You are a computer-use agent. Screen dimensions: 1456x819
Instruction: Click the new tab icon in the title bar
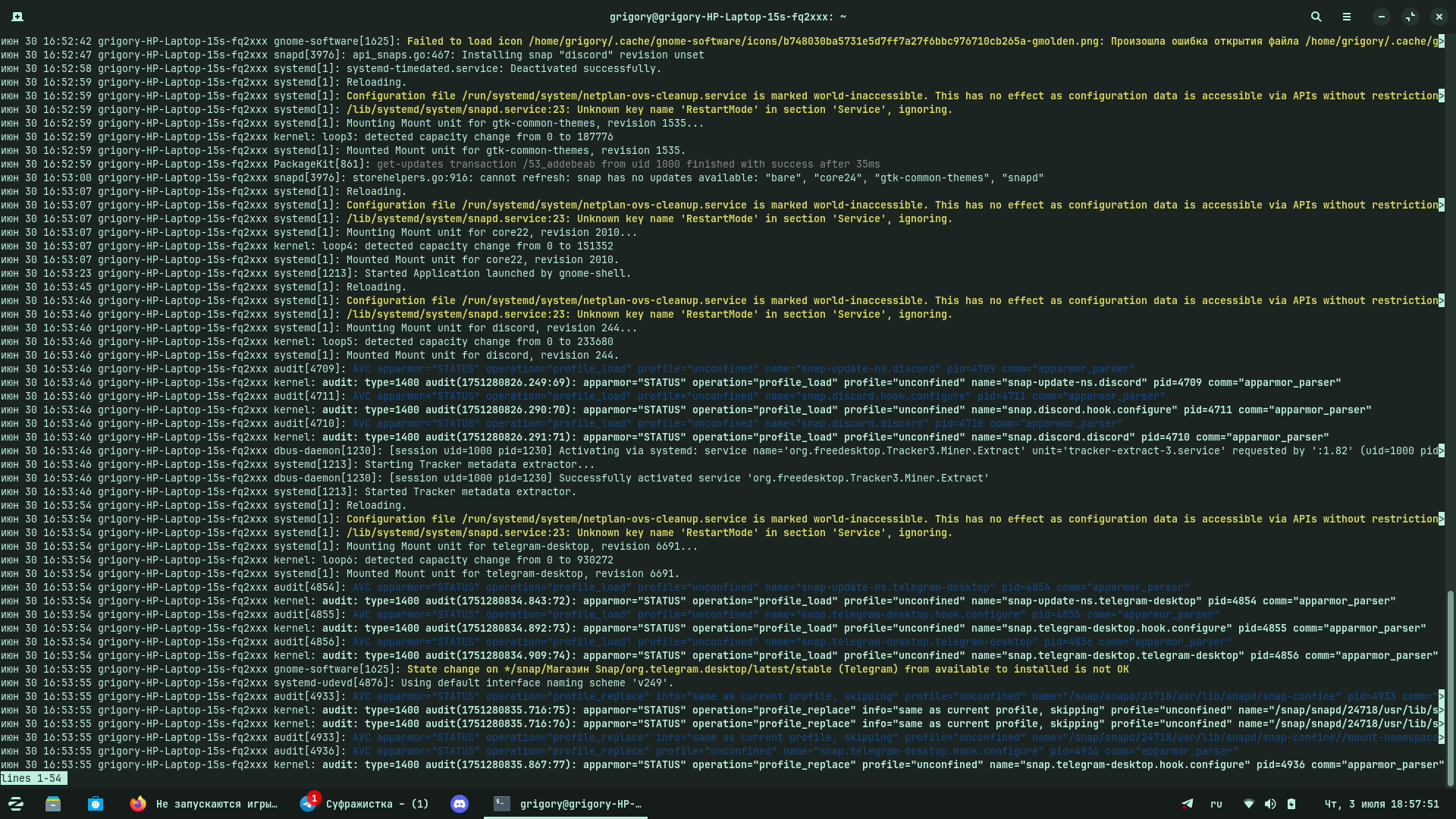(x=17, y=17)
